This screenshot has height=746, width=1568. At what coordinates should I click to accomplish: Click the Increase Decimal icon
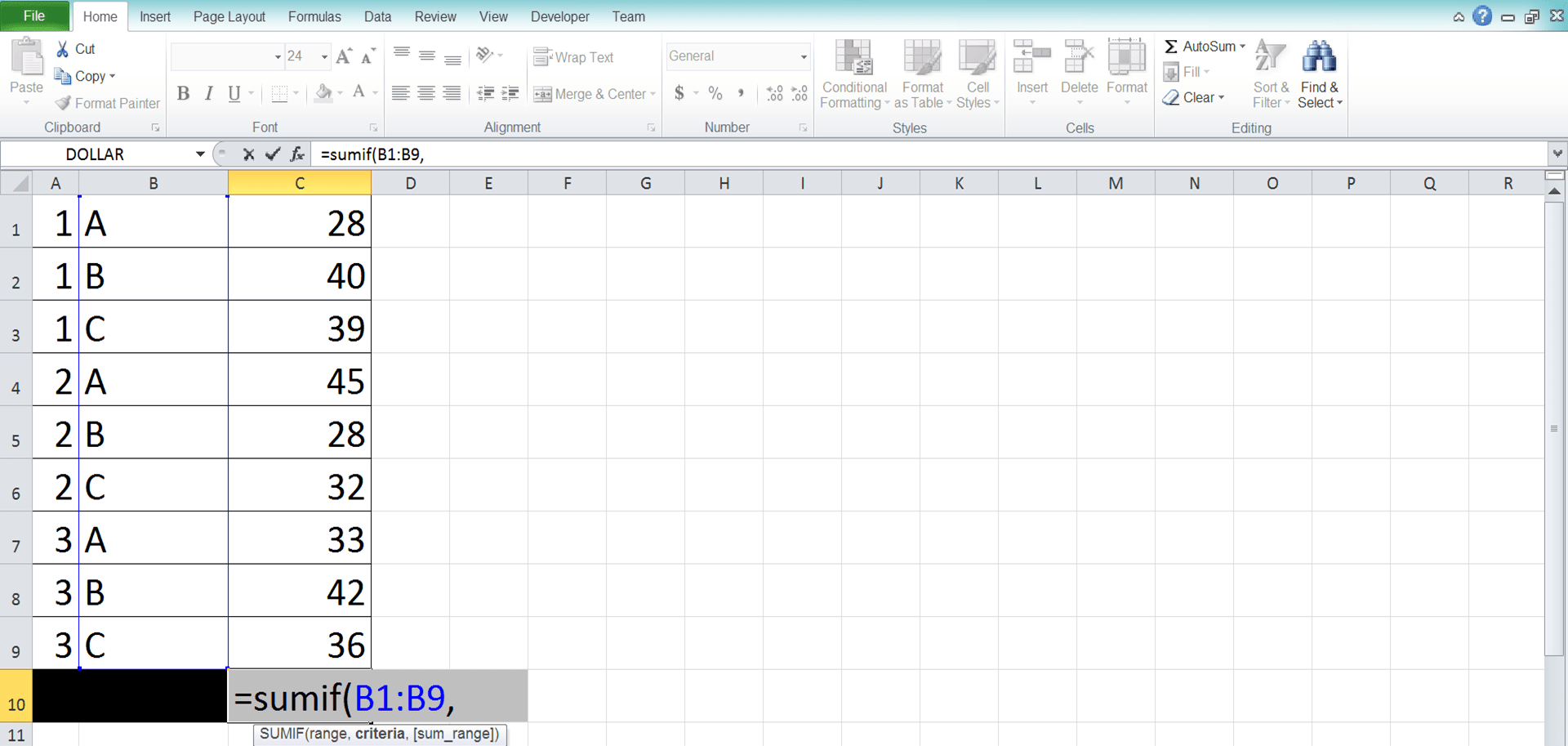(x=774, y=93)
